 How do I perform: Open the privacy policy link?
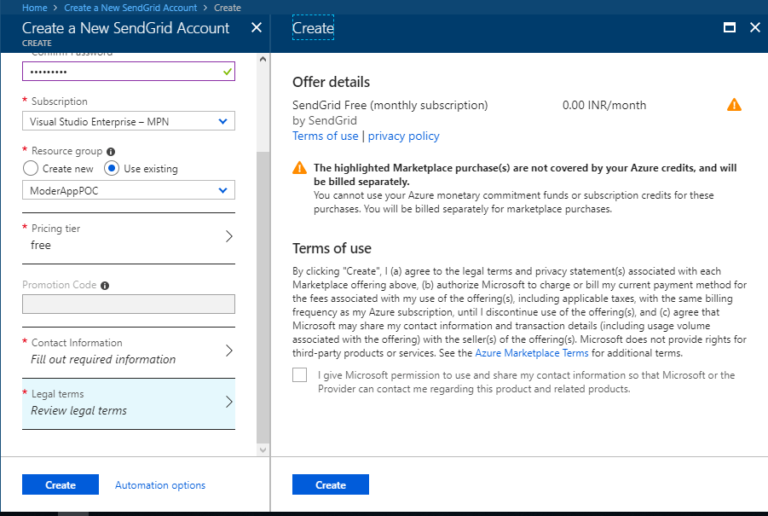(404, 136)
